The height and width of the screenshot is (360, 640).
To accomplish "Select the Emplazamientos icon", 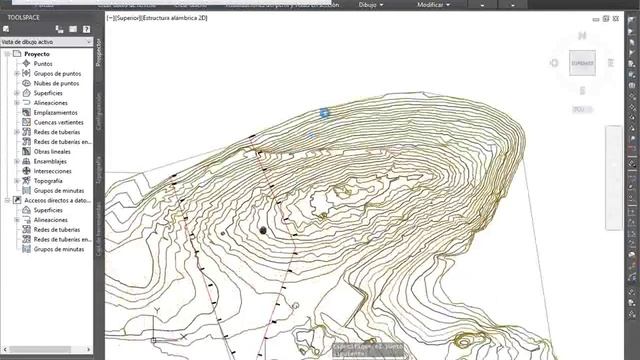I will (x=27, y=112).
